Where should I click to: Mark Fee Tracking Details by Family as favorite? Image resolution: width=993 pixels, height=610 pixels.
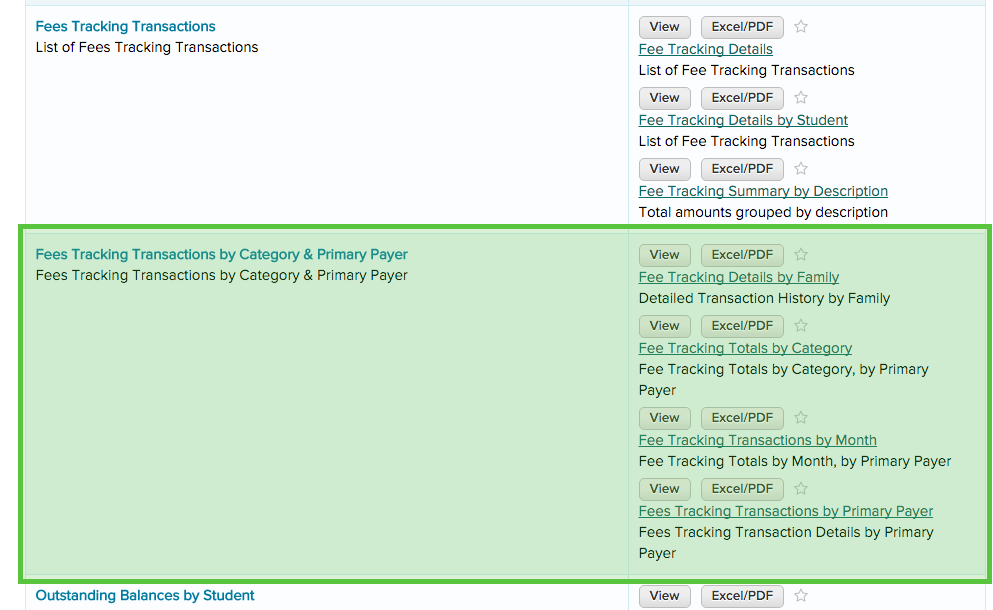(800, 255)
